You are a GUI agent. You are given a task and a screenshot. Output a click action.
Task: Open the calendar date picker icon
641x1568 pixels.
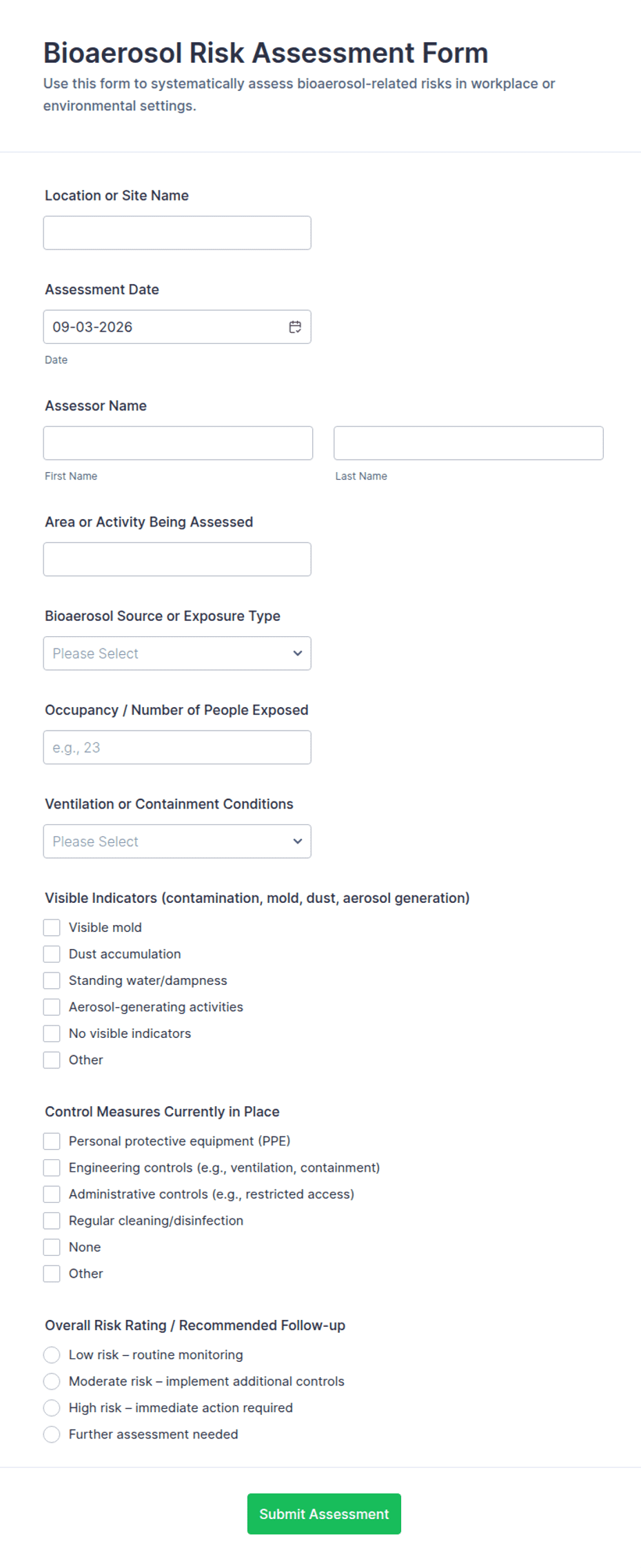[x=295, y=327]
